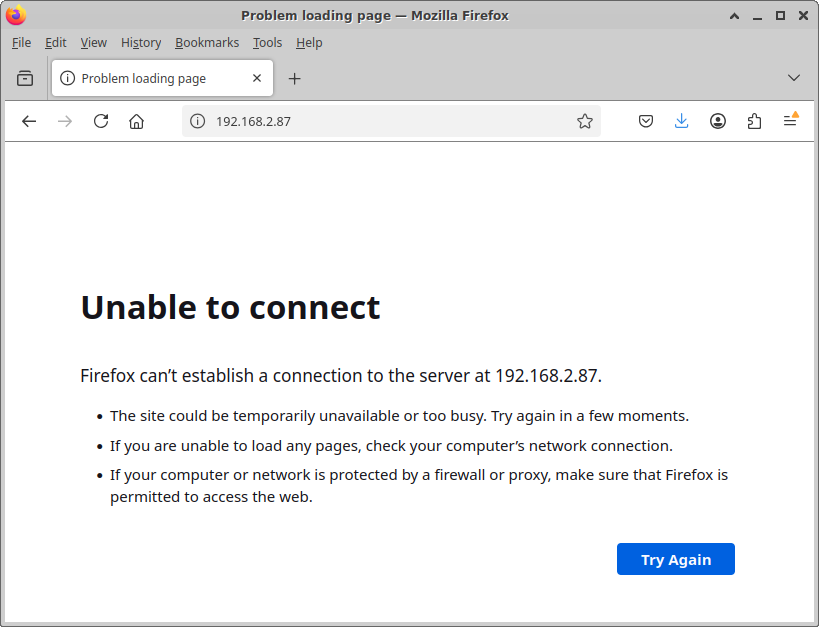Image resolution: width=819 pixels, height=627 pixels.
Task: Open the File menu
Action: coord(21,43)
